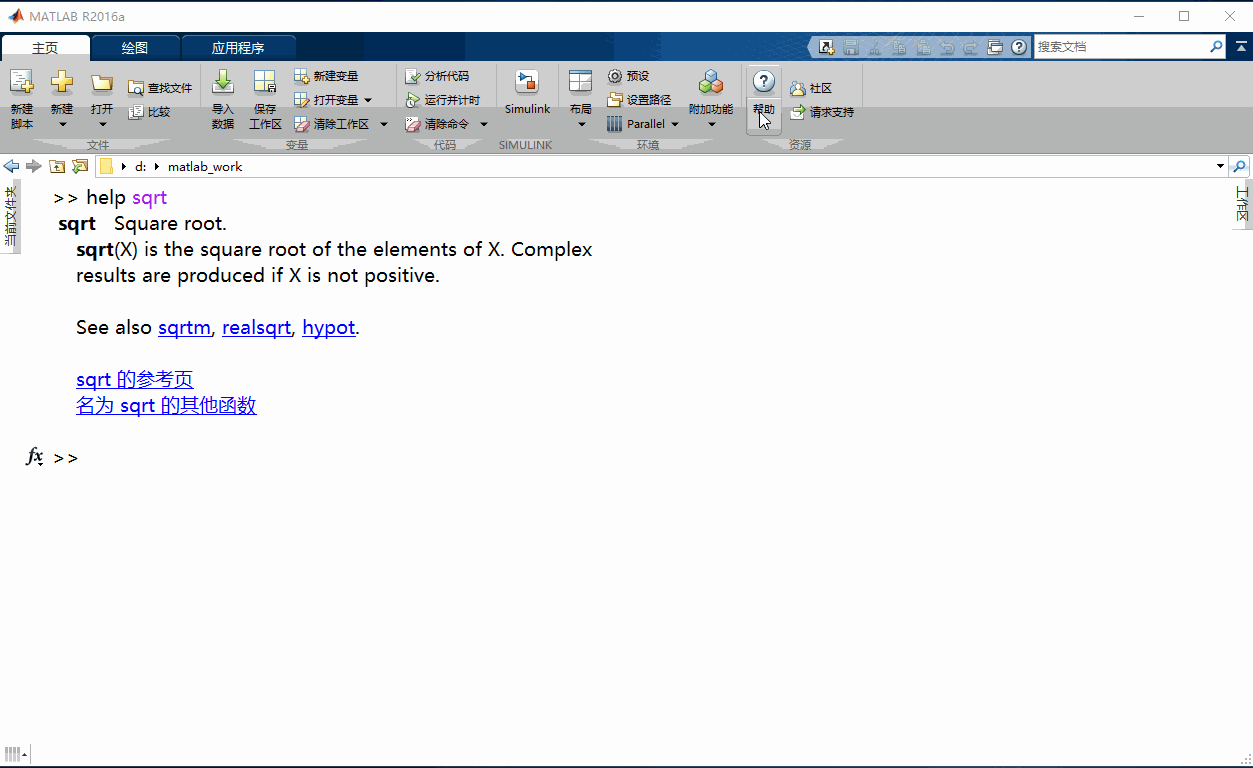Click the back arrow in the folder toolbar
This screenshot has width=1253, height=768.
(x=12, y=166)
